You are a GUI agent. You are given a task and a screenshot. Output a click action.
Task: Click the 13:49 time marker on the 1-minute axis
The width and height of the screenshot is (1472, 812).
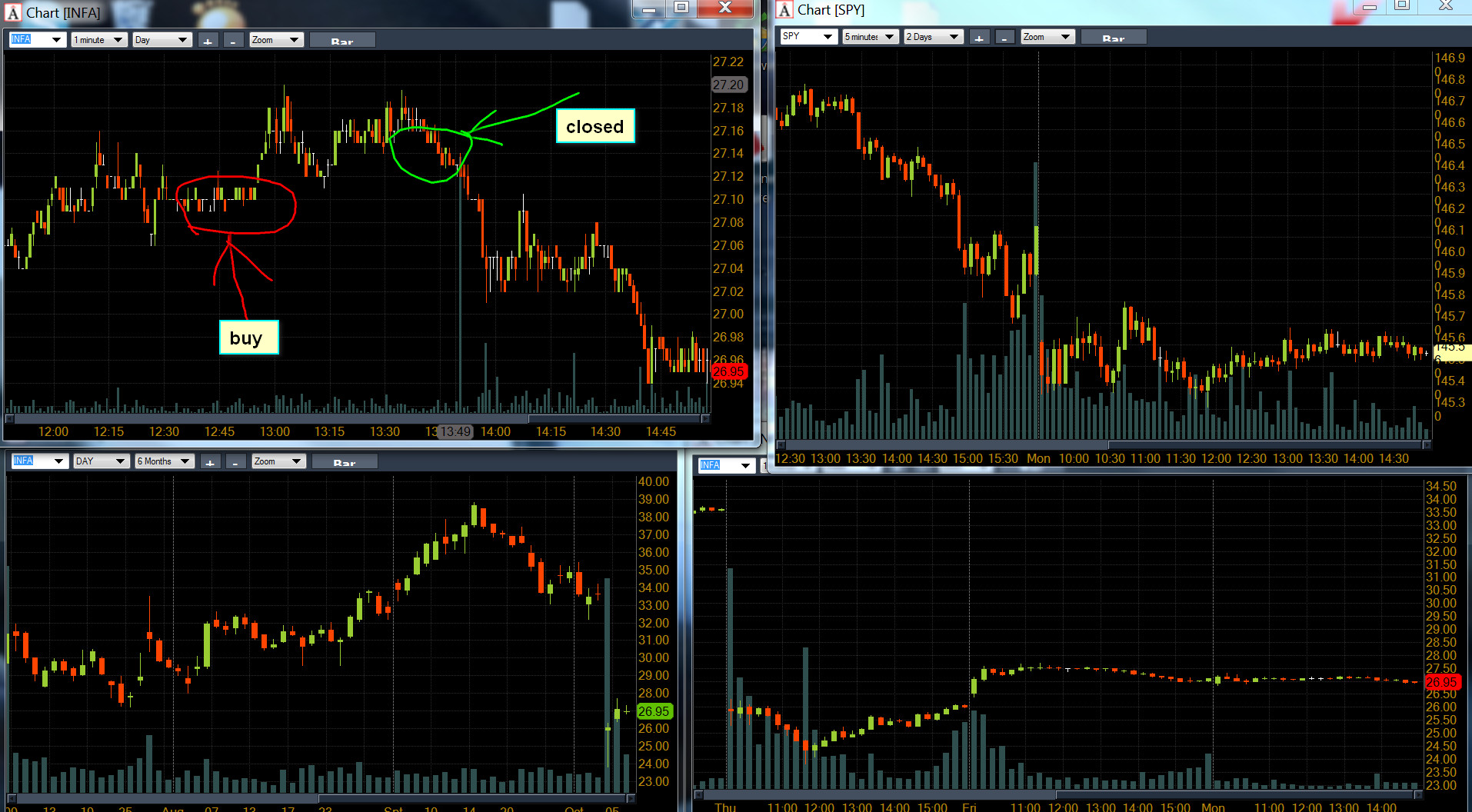point(455,431)
